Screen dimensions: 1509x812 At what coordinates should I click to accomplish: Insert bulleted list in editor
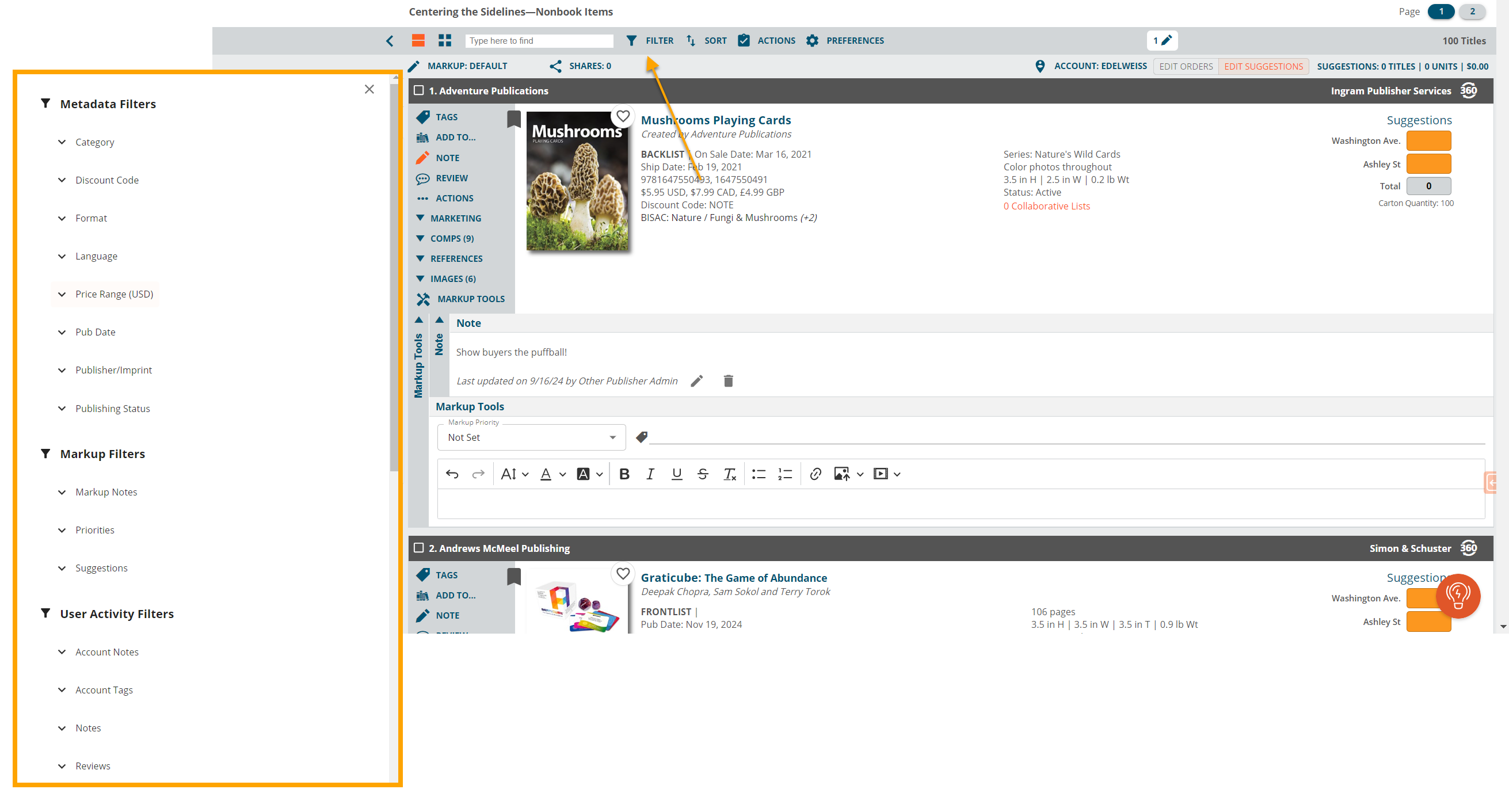(759, 474)
